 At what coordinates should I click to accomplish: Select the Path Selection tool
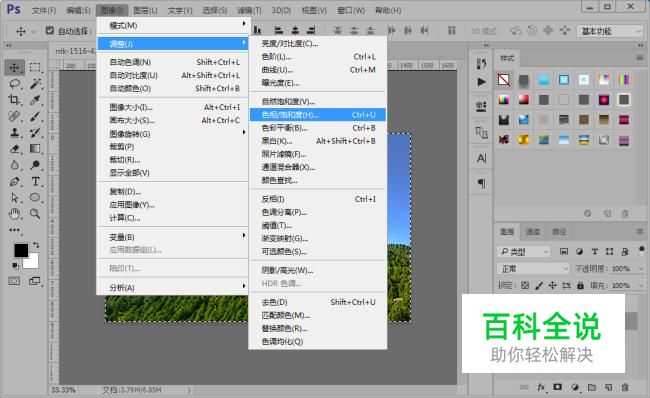tap(15, 198)
